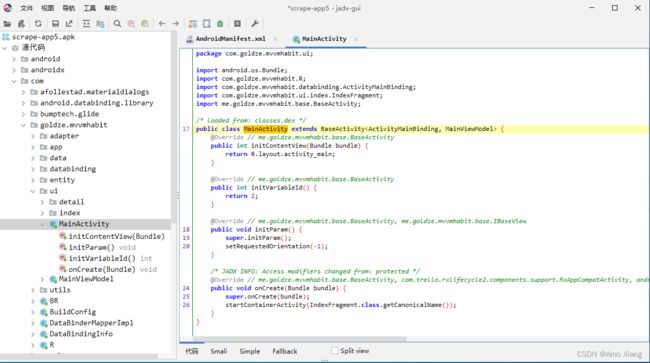The image size is (650, 363).
Task: Click the code editor horizontal scrollbar
Action: pos(299,339)
